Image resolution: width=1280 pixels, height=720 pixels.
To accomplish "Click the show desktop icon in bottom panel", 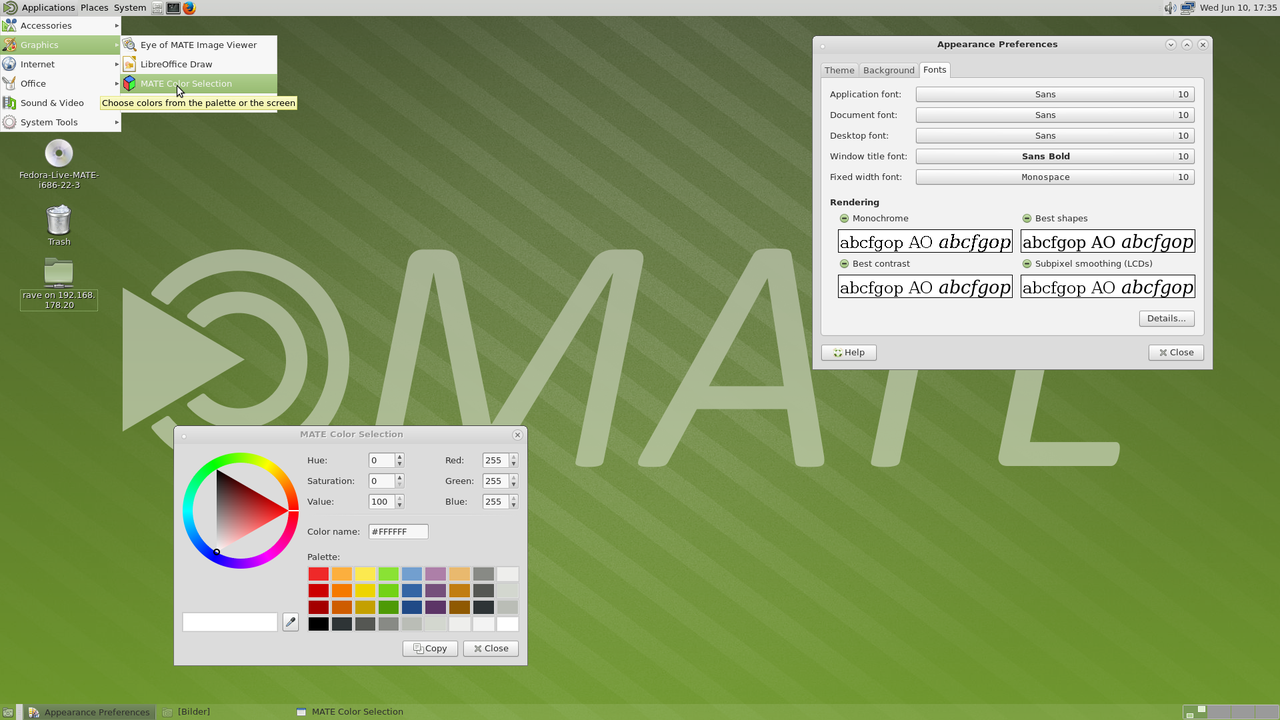I will pos(8,712).
